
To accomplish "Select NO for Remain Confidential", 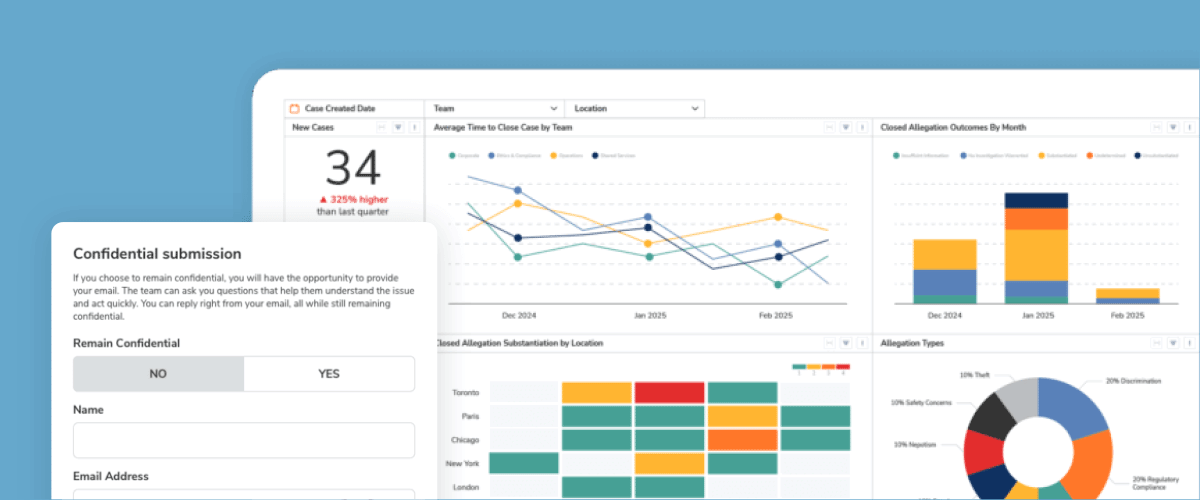I will [x=158, y=374].
